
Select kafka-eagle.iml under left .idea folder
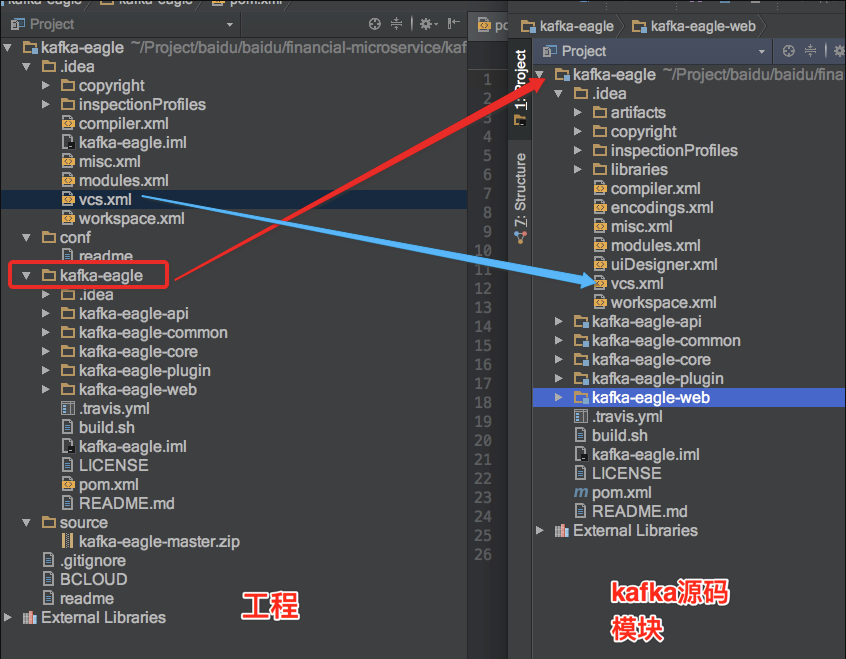tap(124, 142)
